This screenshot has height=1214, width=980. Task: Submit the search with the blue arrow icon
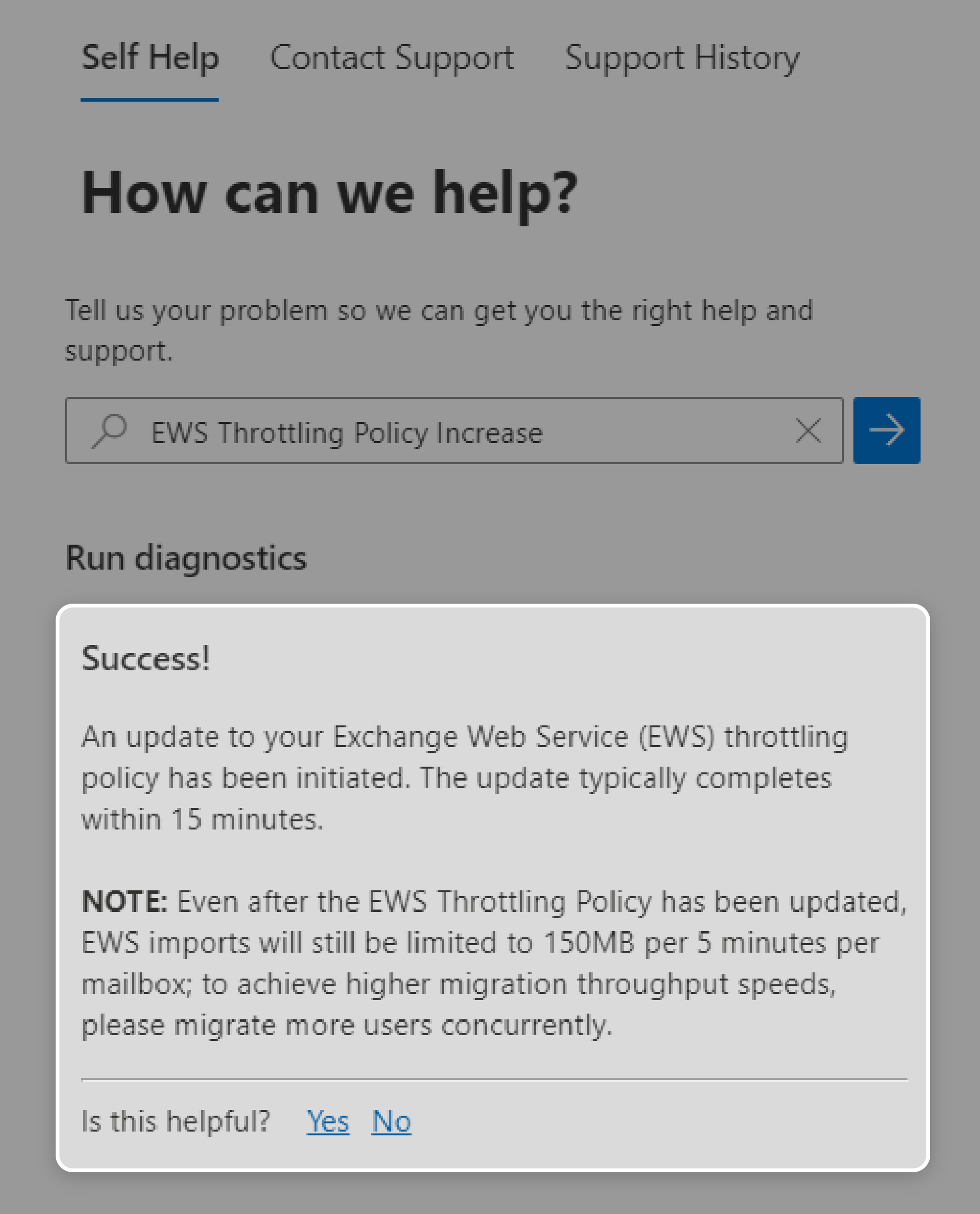887,430
